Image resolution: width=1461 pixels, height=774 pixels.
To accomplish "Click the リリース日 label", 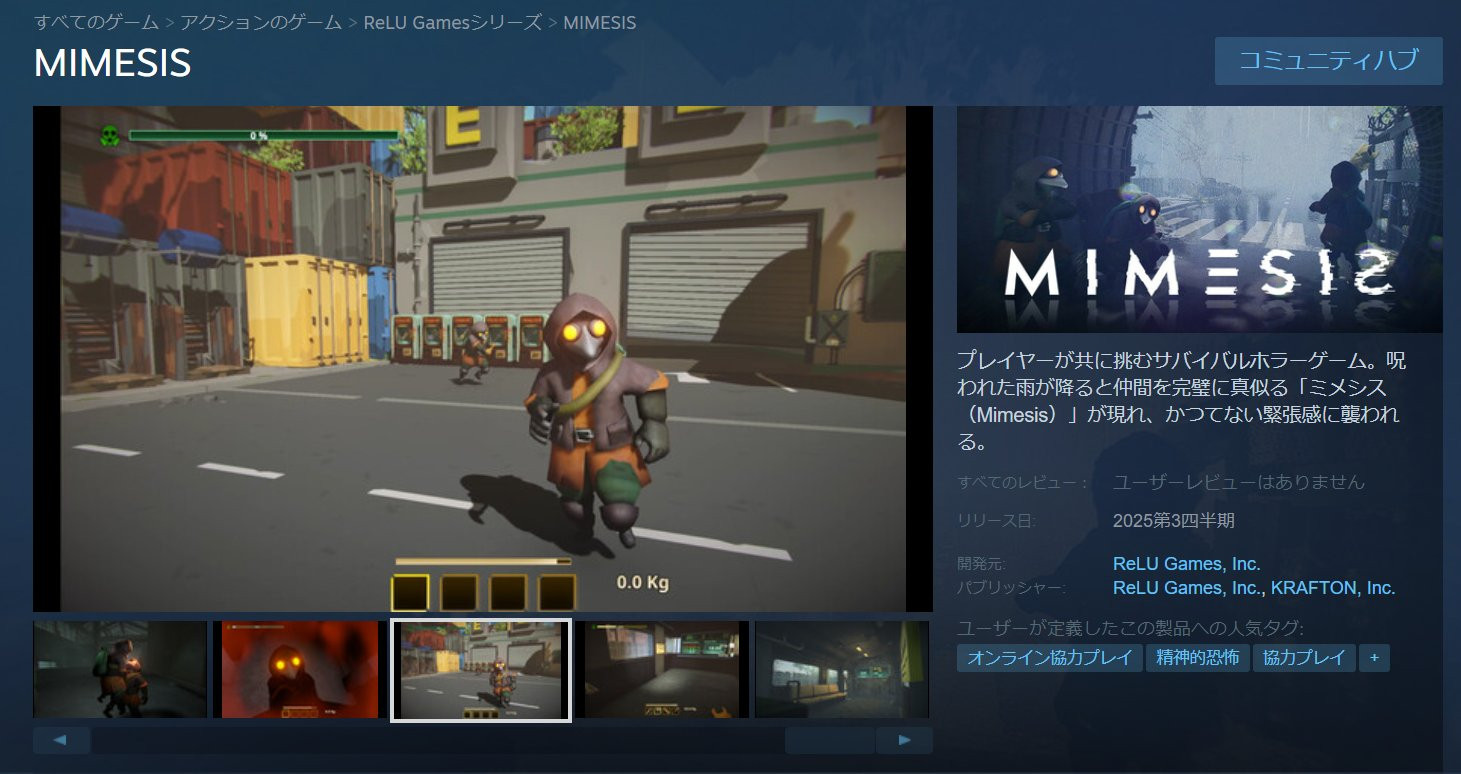I will [996, 520].
